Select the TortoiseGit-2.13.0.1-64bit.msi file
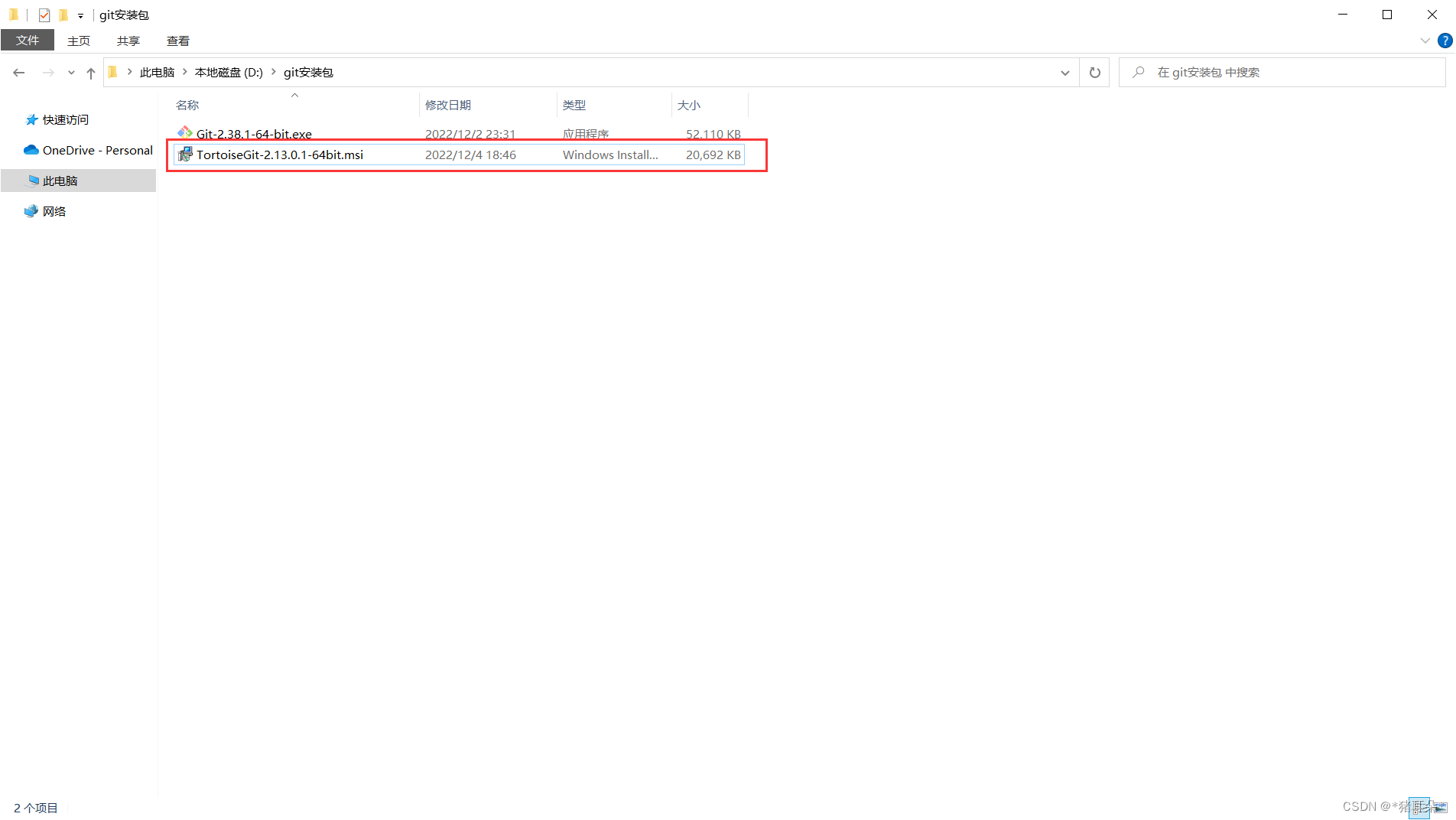This screenshot has height=820, width=1456. pos(459,155)
